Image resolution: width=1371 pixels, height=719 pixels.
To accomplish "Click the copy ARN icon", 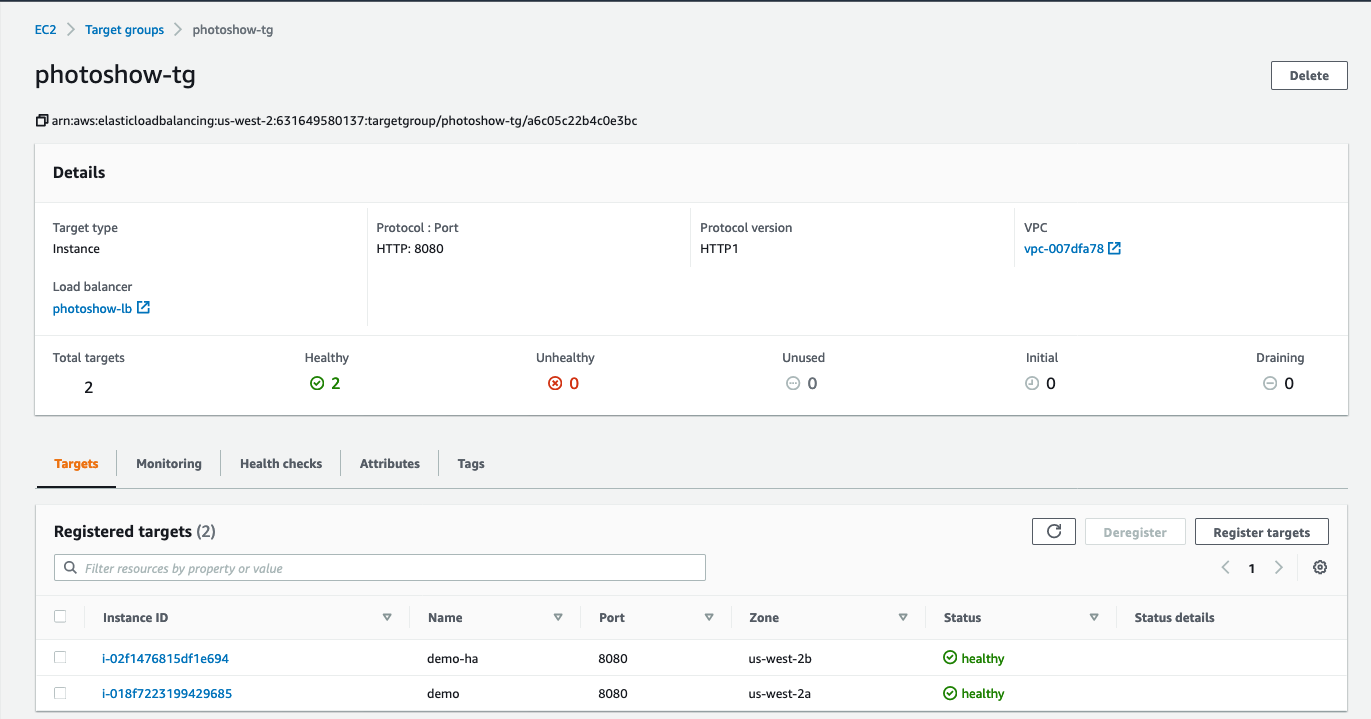I will tap(41, 121).
